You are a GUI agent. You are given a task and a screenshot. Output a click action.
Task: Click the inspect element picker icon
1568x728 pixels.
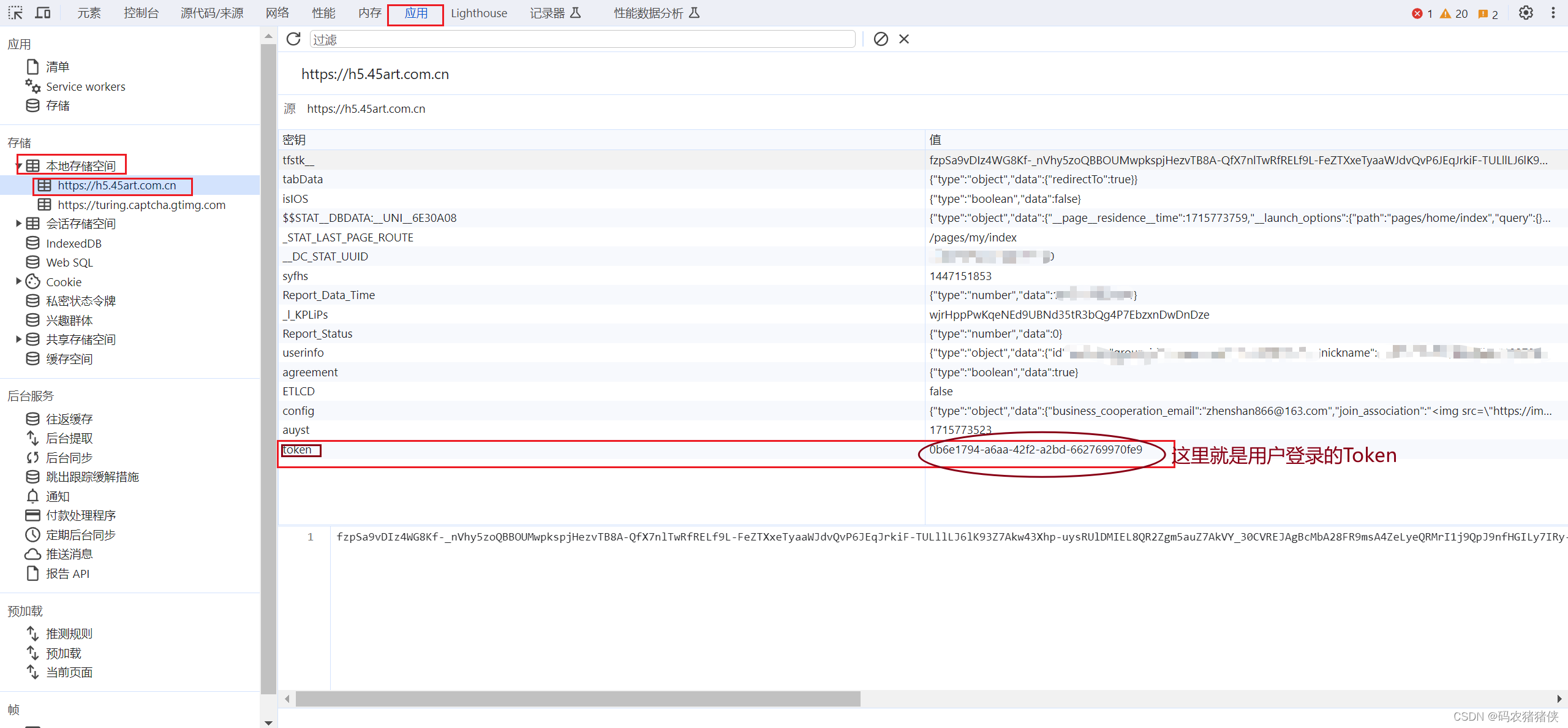(x=15, y=13)
